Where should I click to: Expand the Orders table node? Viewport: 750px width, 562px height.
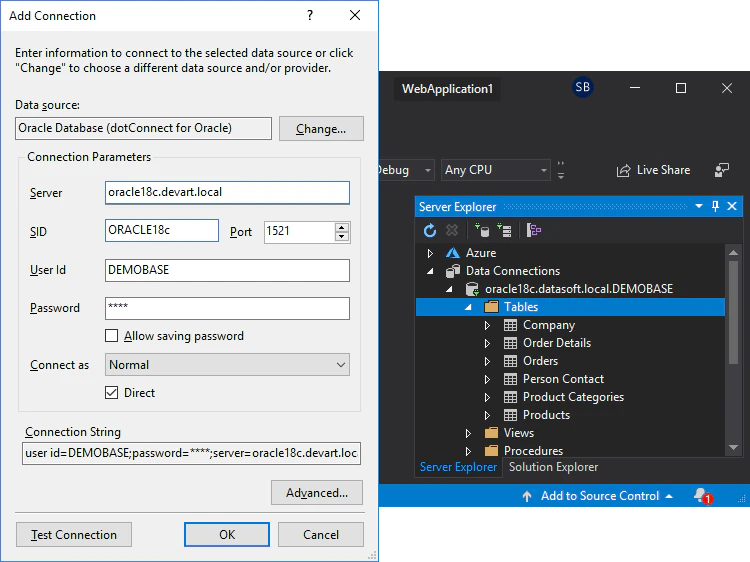(487, 361)
